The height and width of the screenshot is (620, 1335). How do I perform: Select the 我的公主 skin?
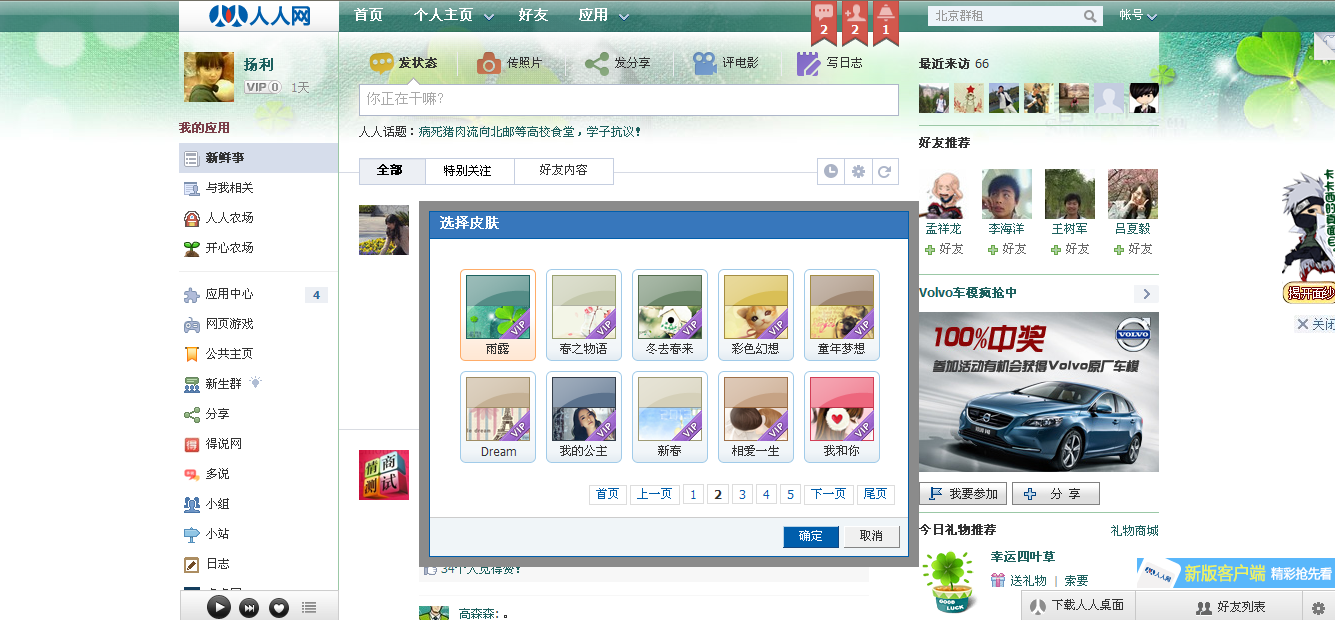[x=584, y=417]
